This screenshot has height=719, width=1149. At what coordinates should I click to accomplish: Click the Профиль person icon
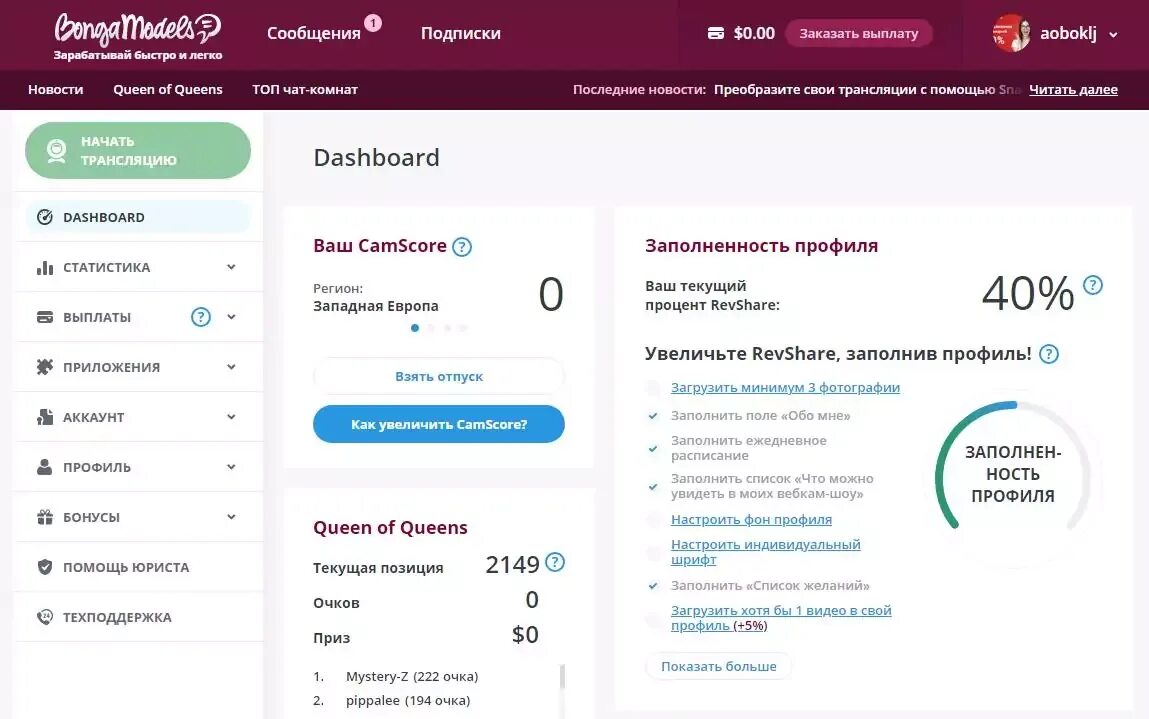(x=45, y=467)
